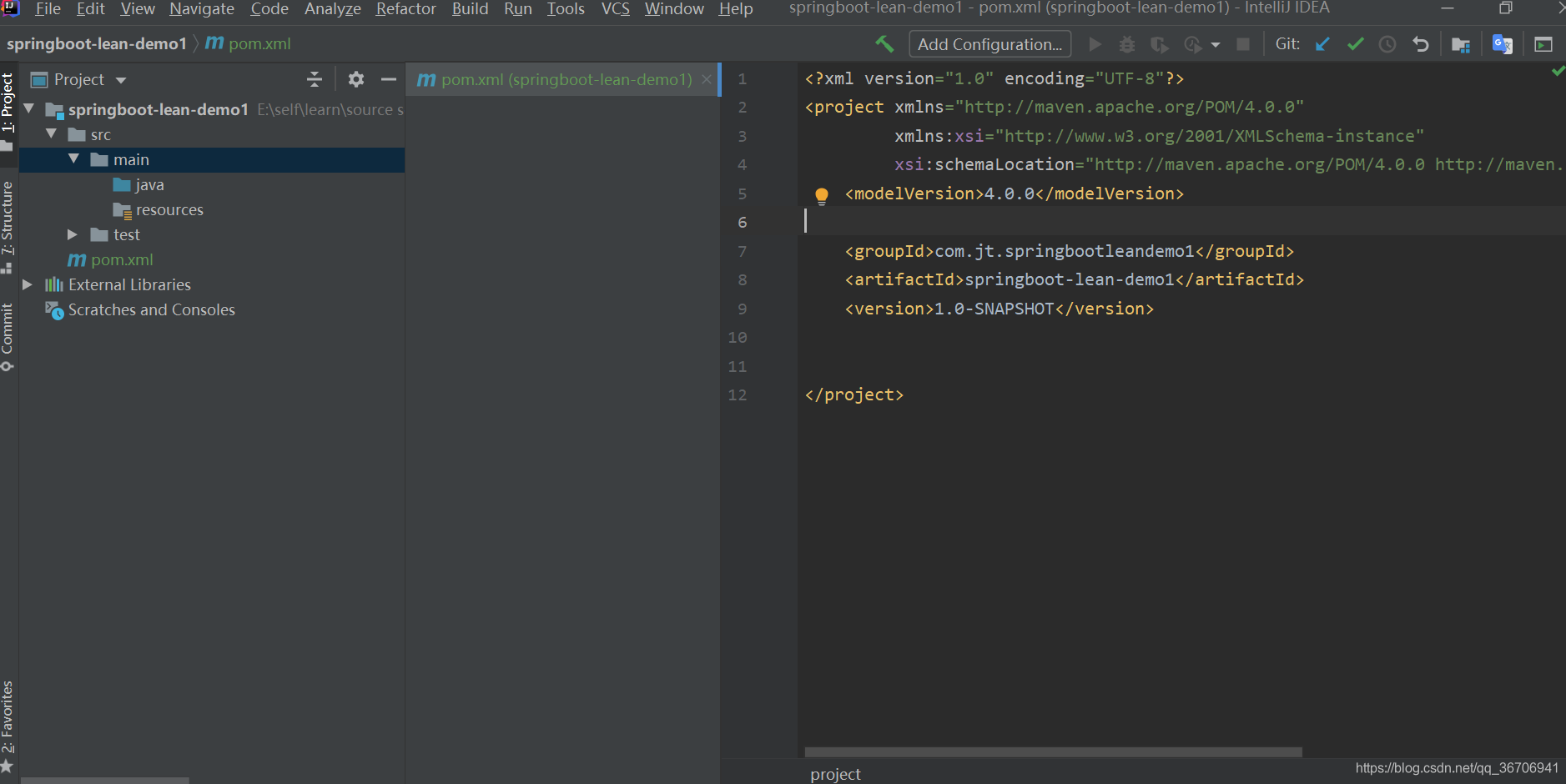Select the java folder in tree

click(x=149, y=184)
